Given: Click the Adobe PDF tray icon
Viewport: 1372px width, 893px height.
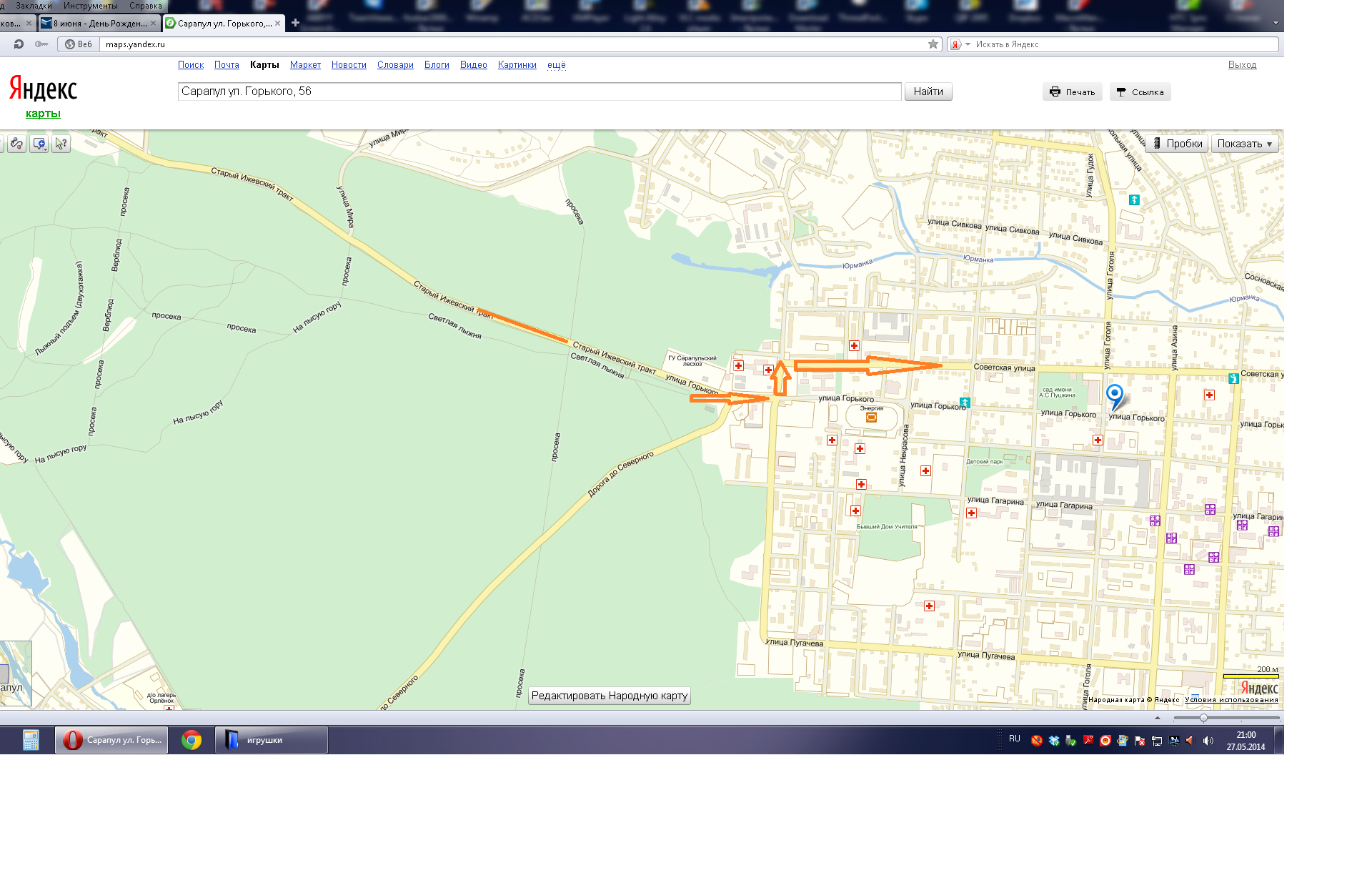Looking at the screenshot, I should [1088, 741].
